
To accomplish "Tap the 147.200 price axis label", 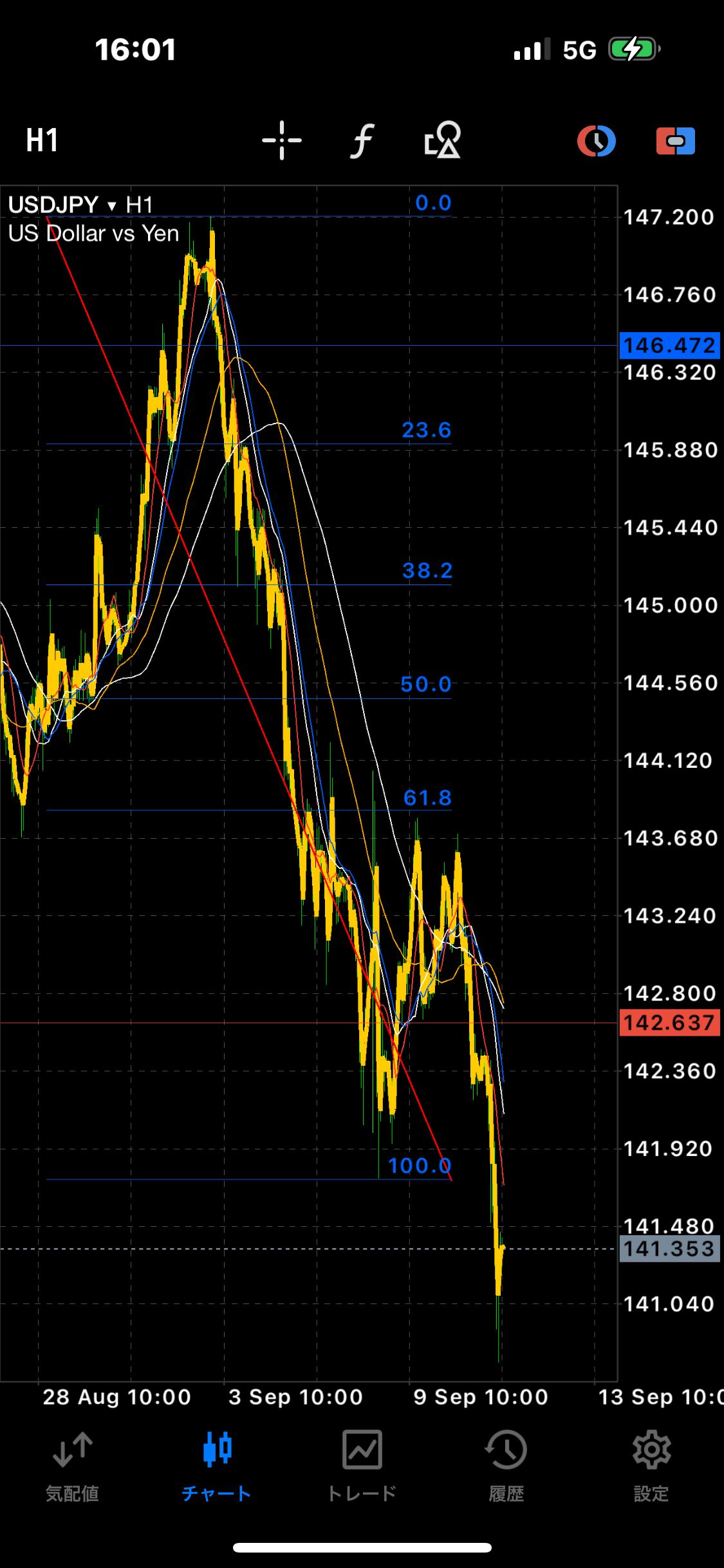I will (669, 217).
